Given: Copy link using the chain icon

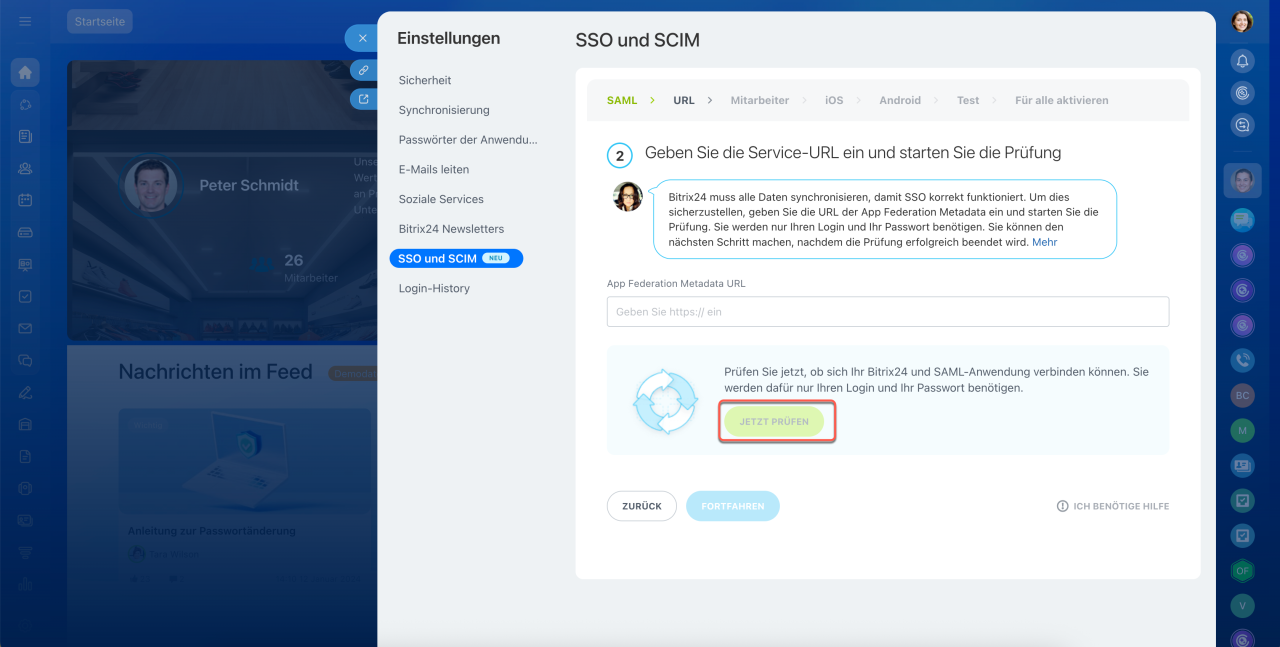Looking at the screenshot, I should [363, 70].
